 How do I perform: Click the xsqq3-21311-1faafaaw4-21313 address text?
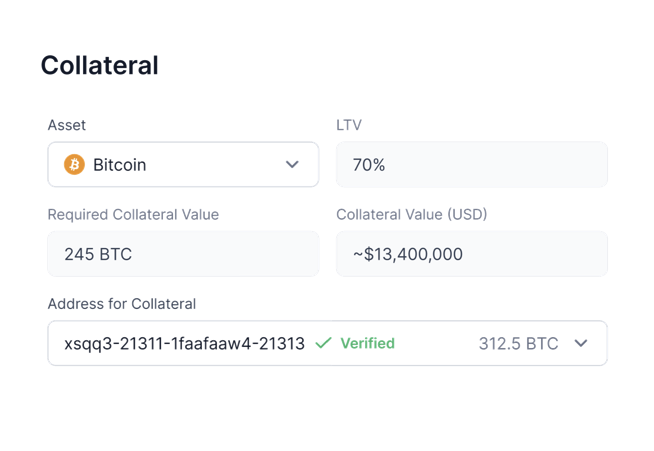pos(184,343)
